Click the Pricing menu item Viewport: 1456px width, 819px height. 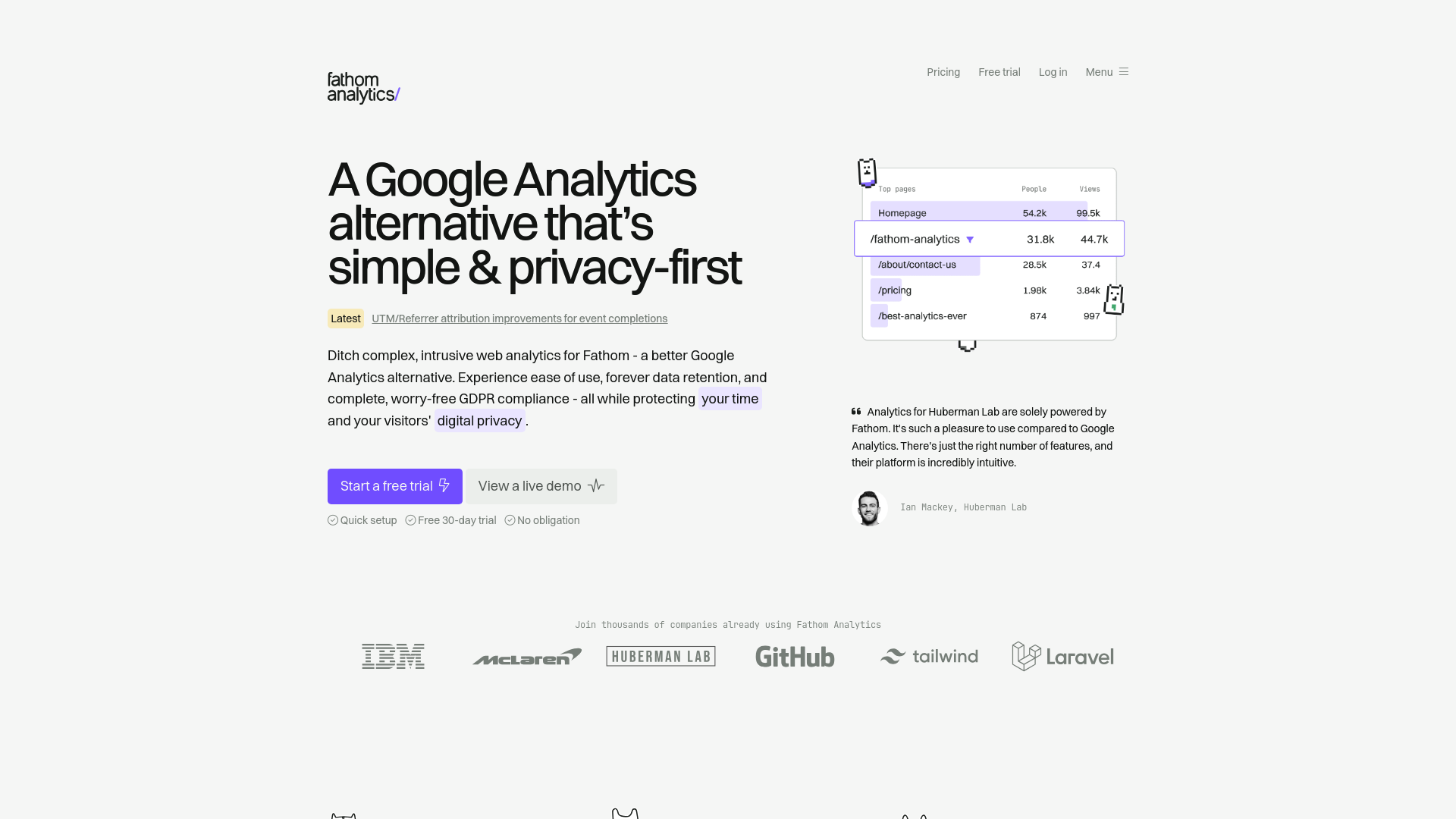tap(943, 72)
